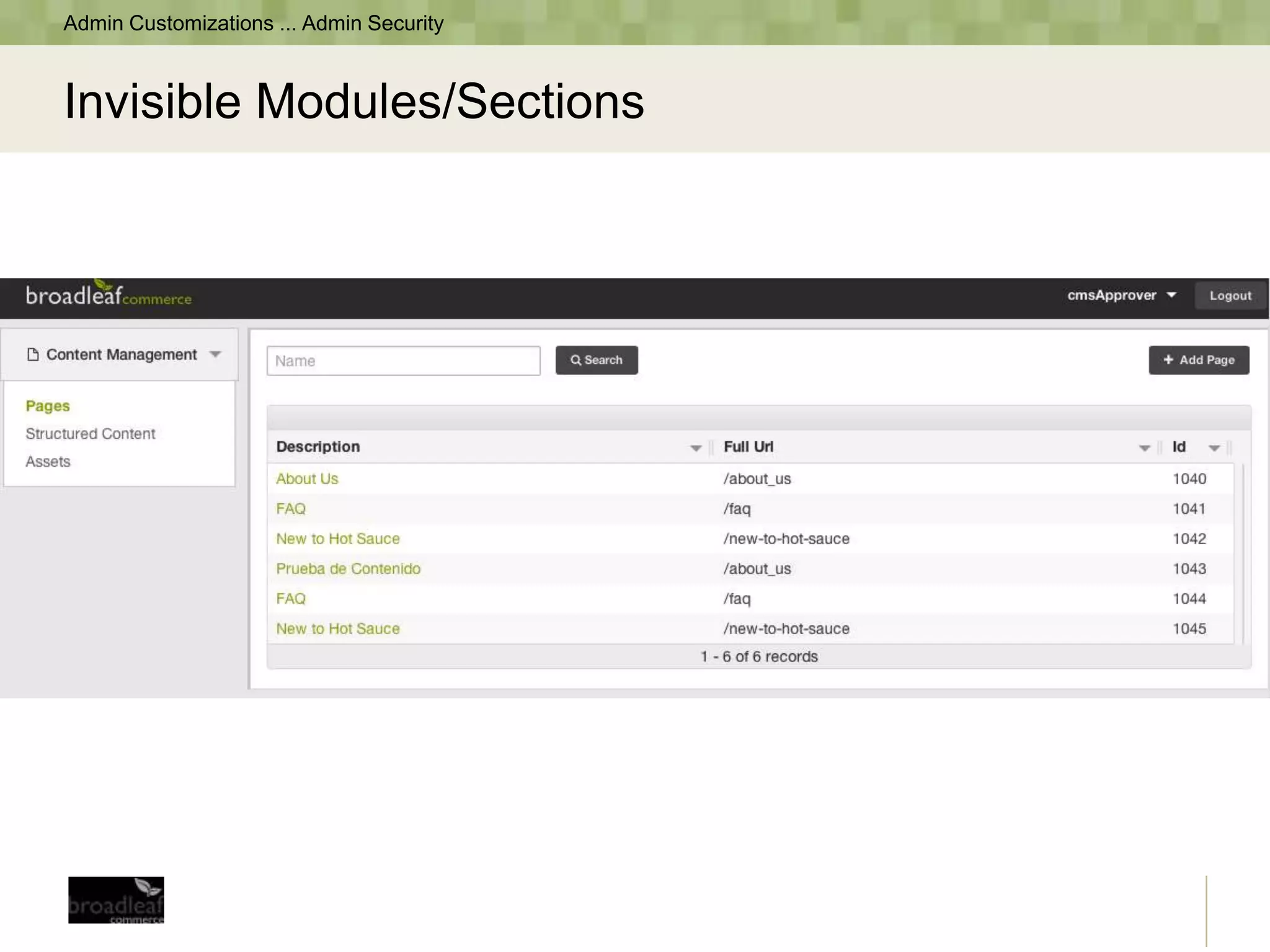Open the Description column filter arrow
Image resolution: width=1270 pixels, height=952 pixels.
696,447
